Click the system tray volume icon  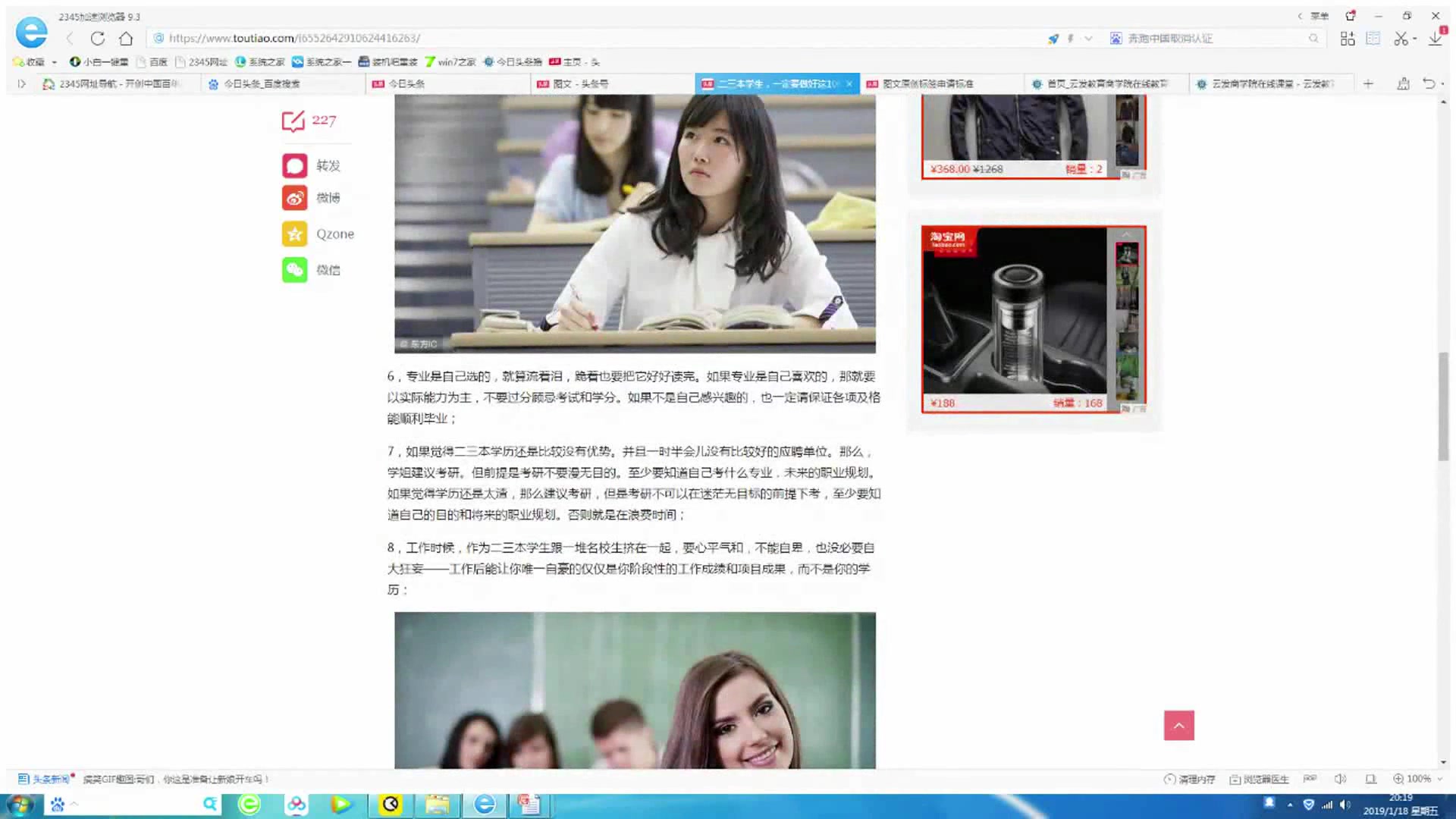[1345, 805]
